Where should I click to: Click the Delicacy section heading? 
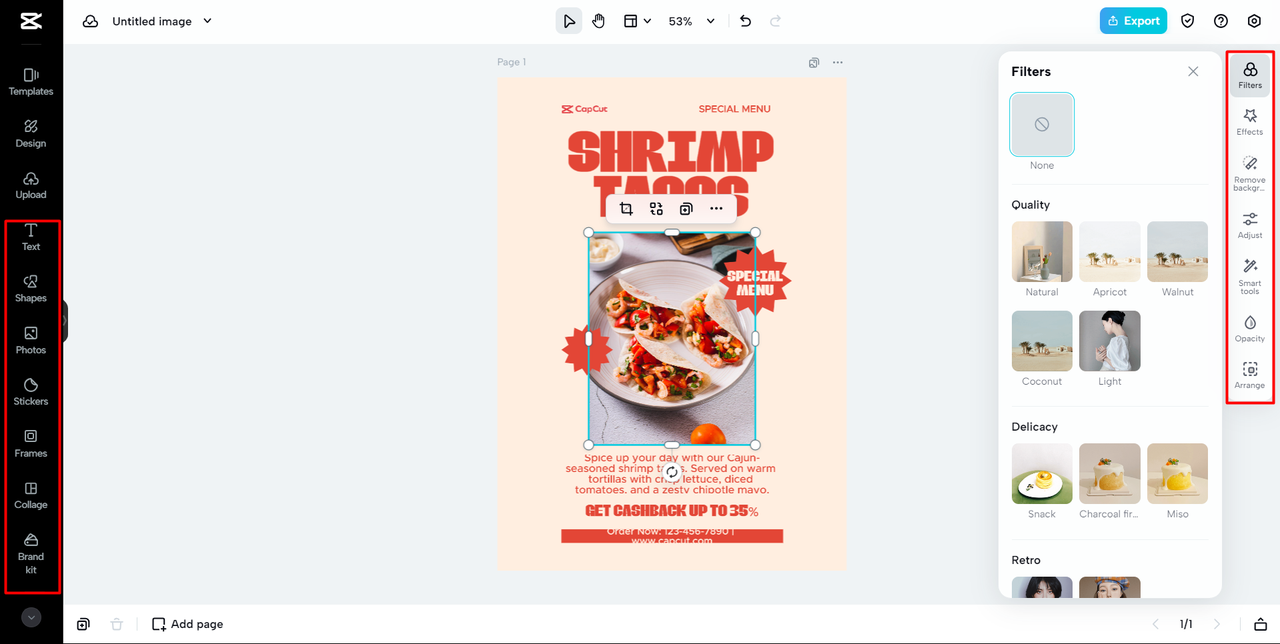[1034, 427]
